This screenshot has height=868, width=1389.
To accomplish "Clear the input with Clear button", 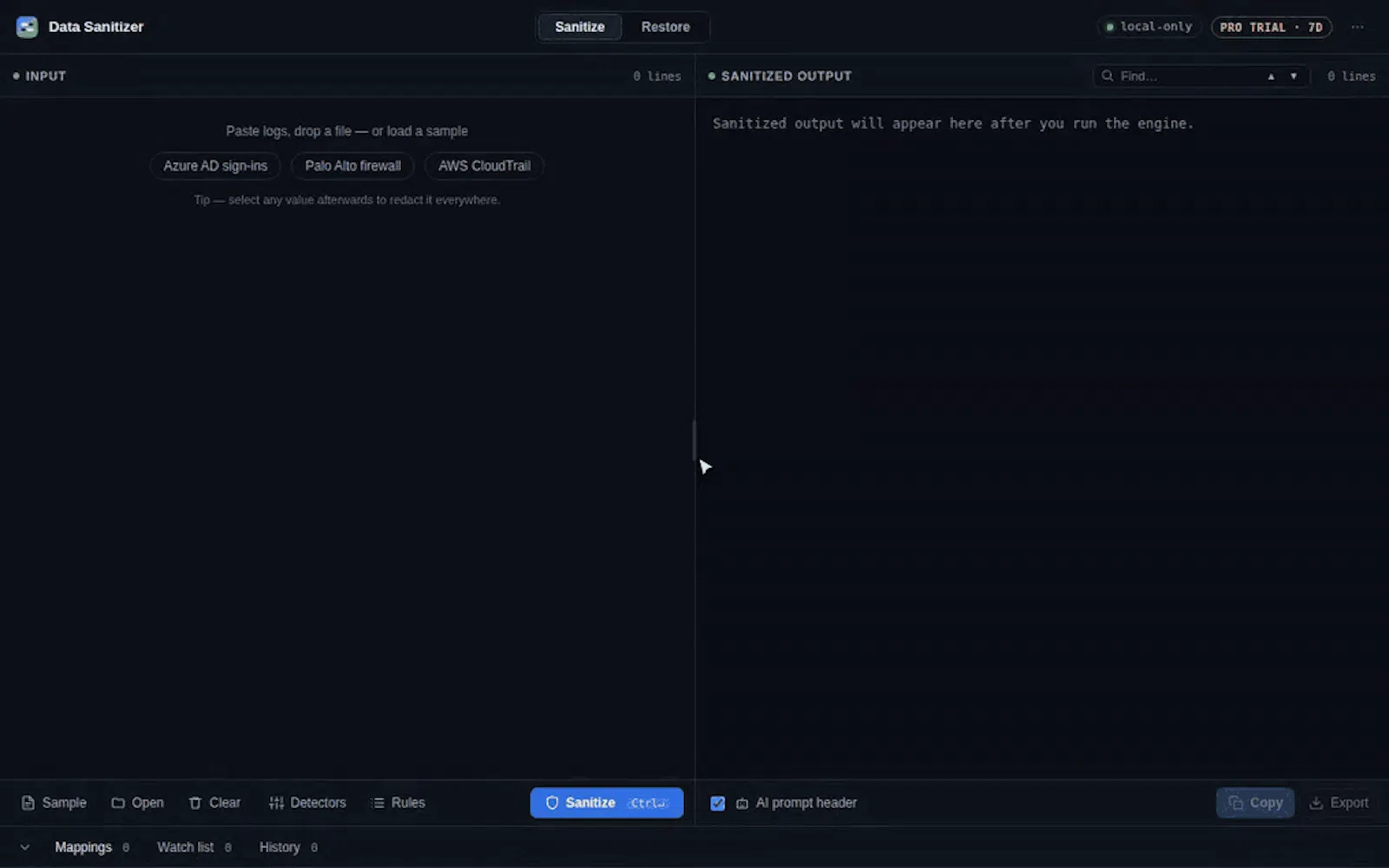I will tap(214, 803).
